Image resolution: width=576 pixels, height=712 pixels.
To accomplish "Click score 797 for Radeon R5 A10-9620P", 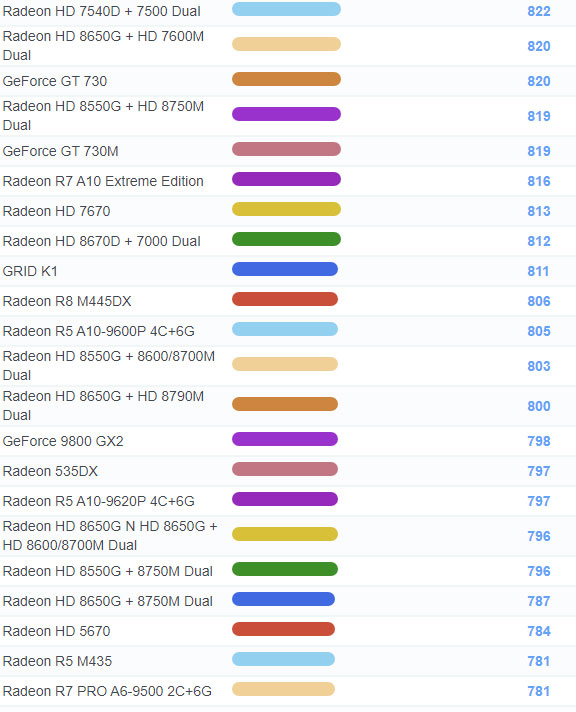I will (x=539, y=501).
